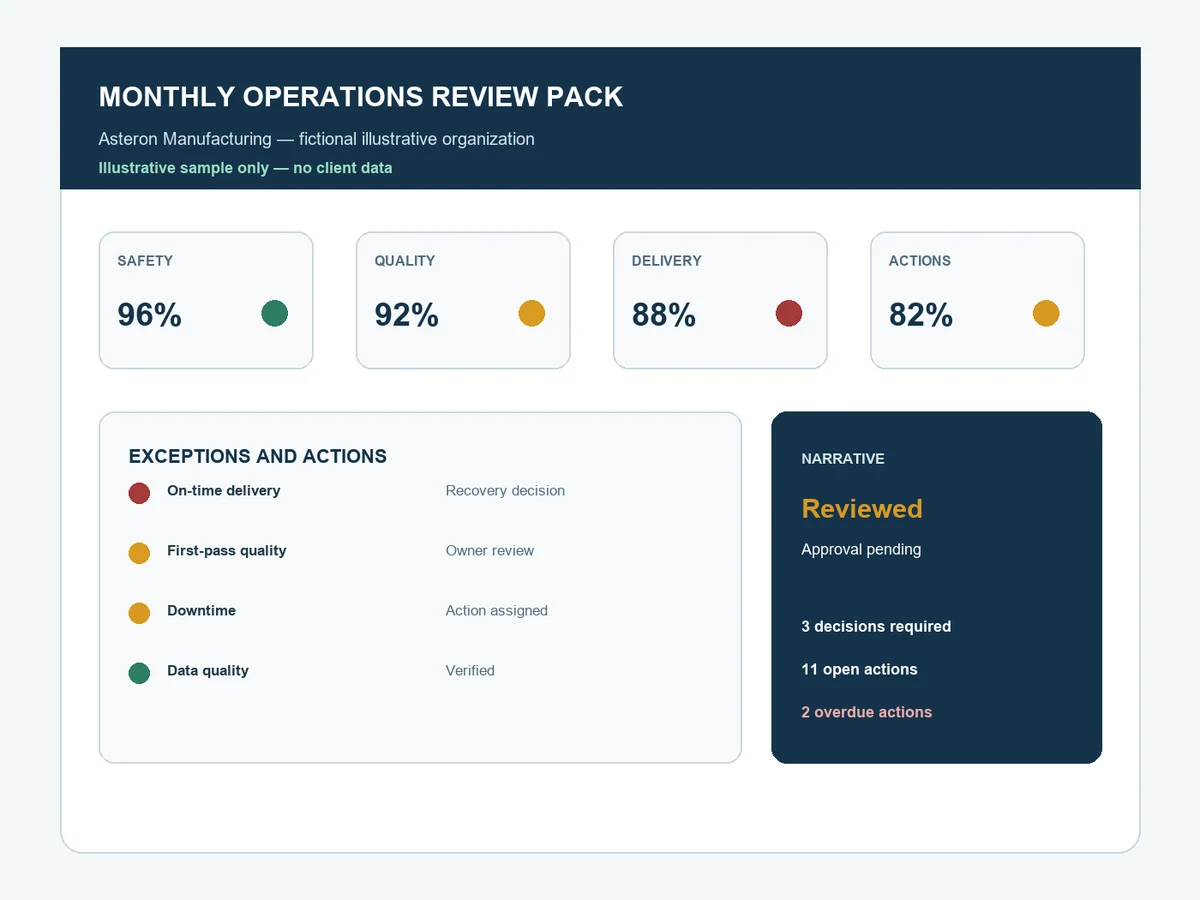Image resolution: width=1200 pixels, height=900 pixels.
Task: Click the Data quality row label
Action: [x=208, y=671]
